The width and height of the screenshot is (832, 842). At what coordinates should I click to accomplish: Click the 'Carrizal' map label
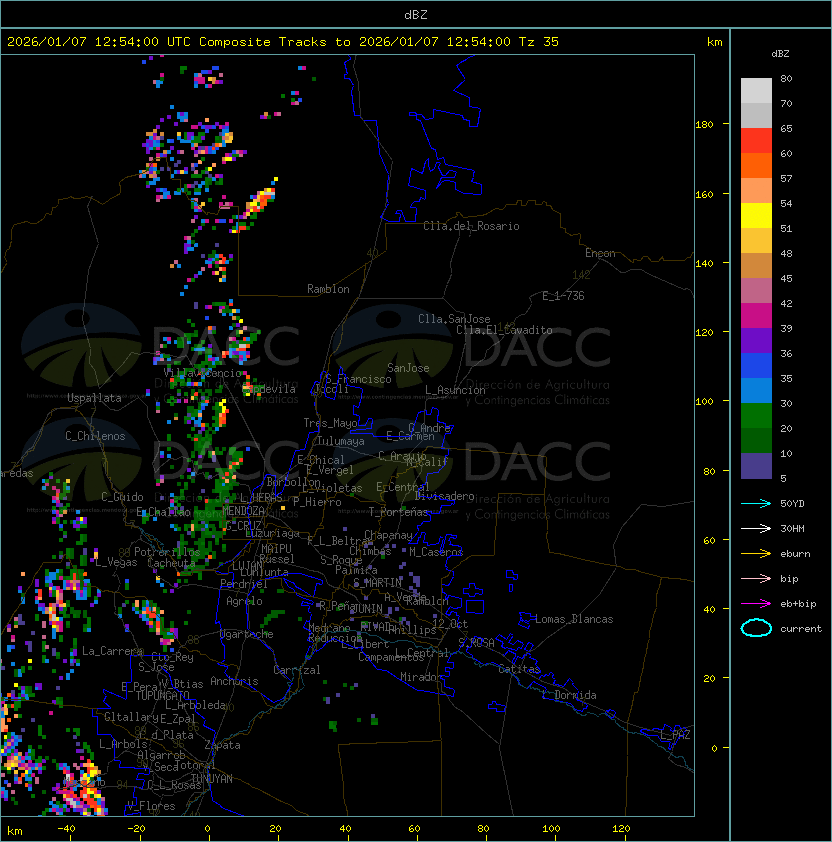296,670
